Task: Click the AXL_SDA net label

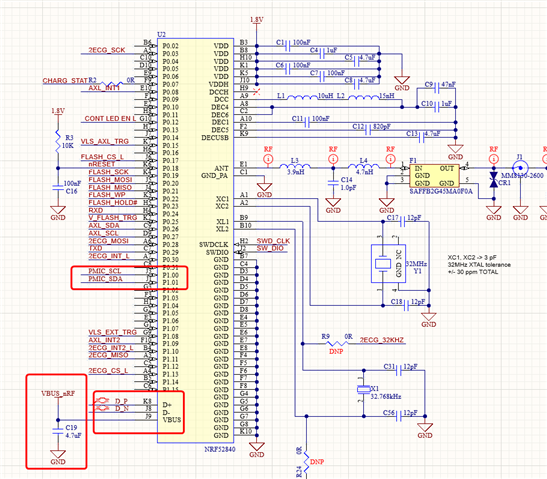Action: 104,225
